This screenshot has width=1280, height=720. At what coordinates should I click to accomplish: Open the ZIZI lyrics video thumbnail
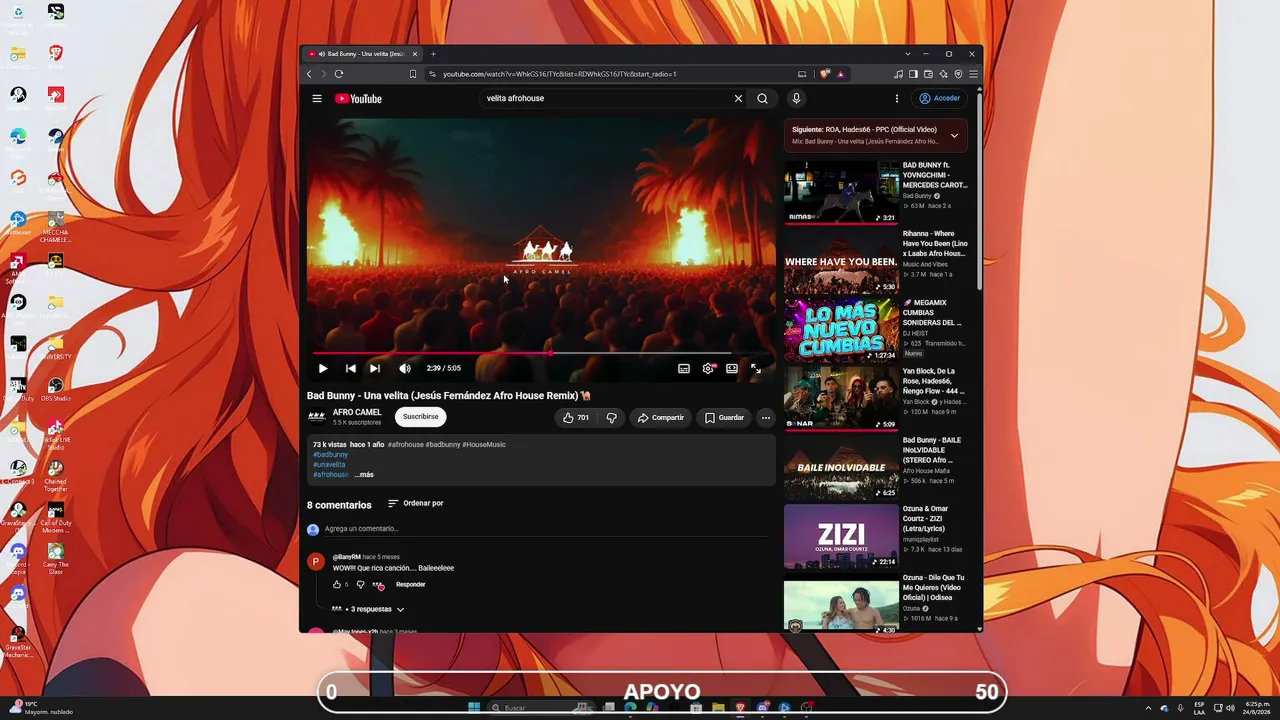tap(841, 536)
